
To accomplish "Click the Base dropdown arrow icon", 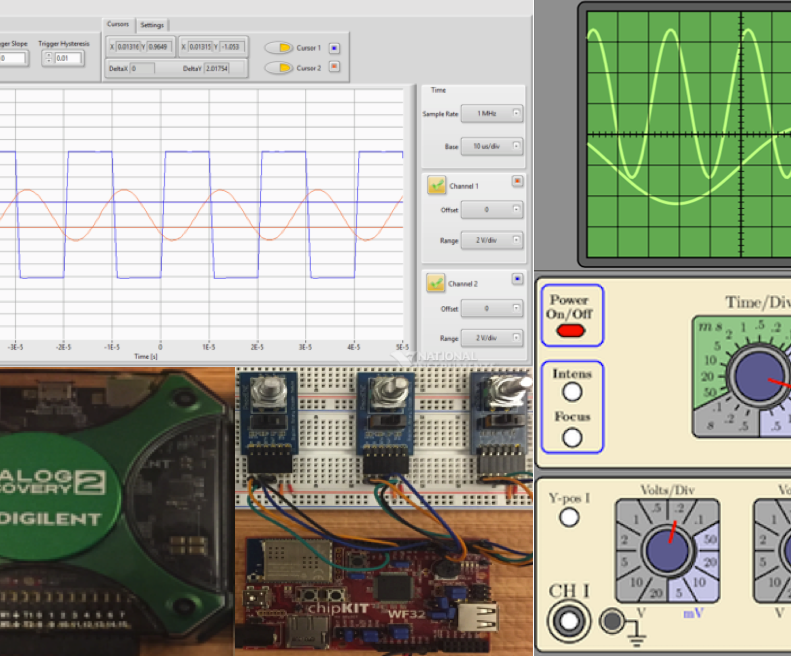I will [x=516, y=146].
